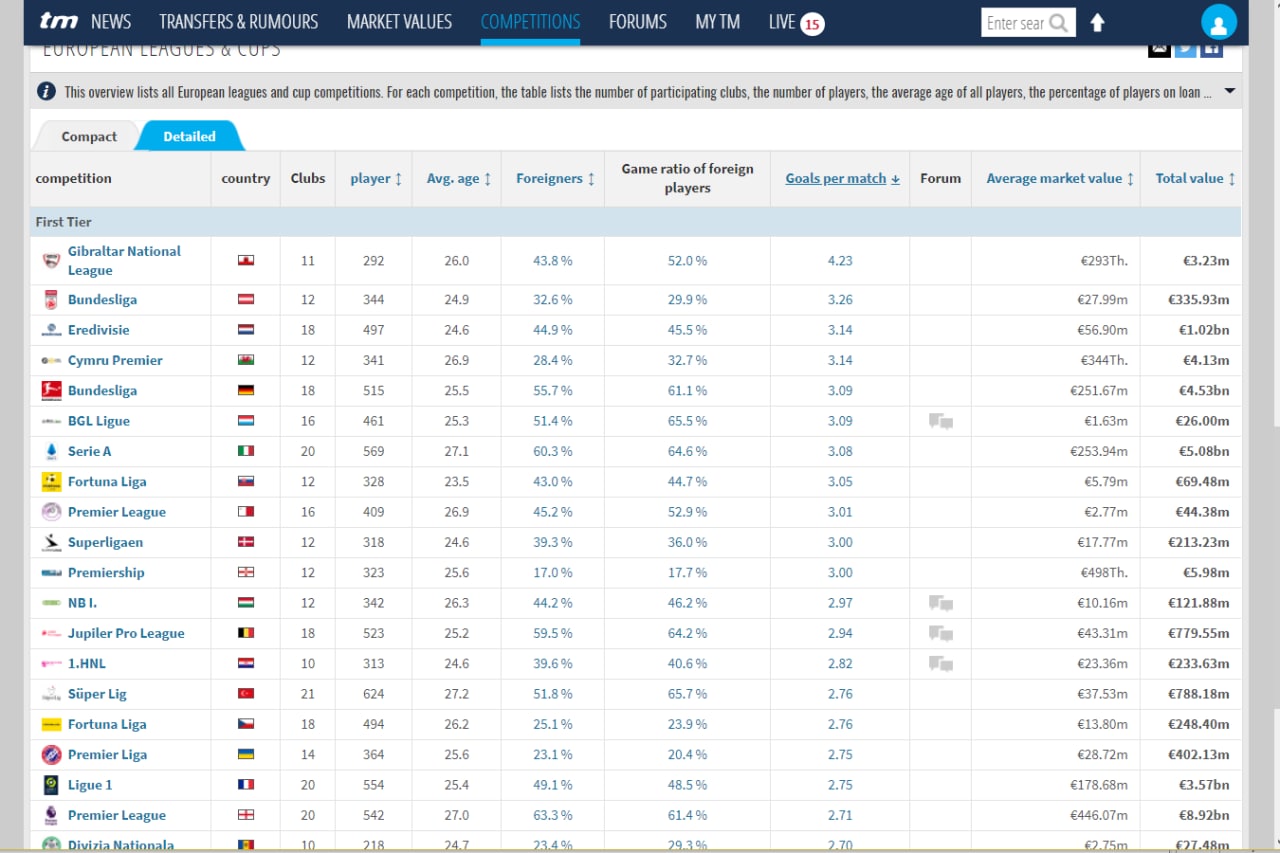Click goals per match value 4.23
This screenshot has height=853, width=1280.
[x=840, y=260]
